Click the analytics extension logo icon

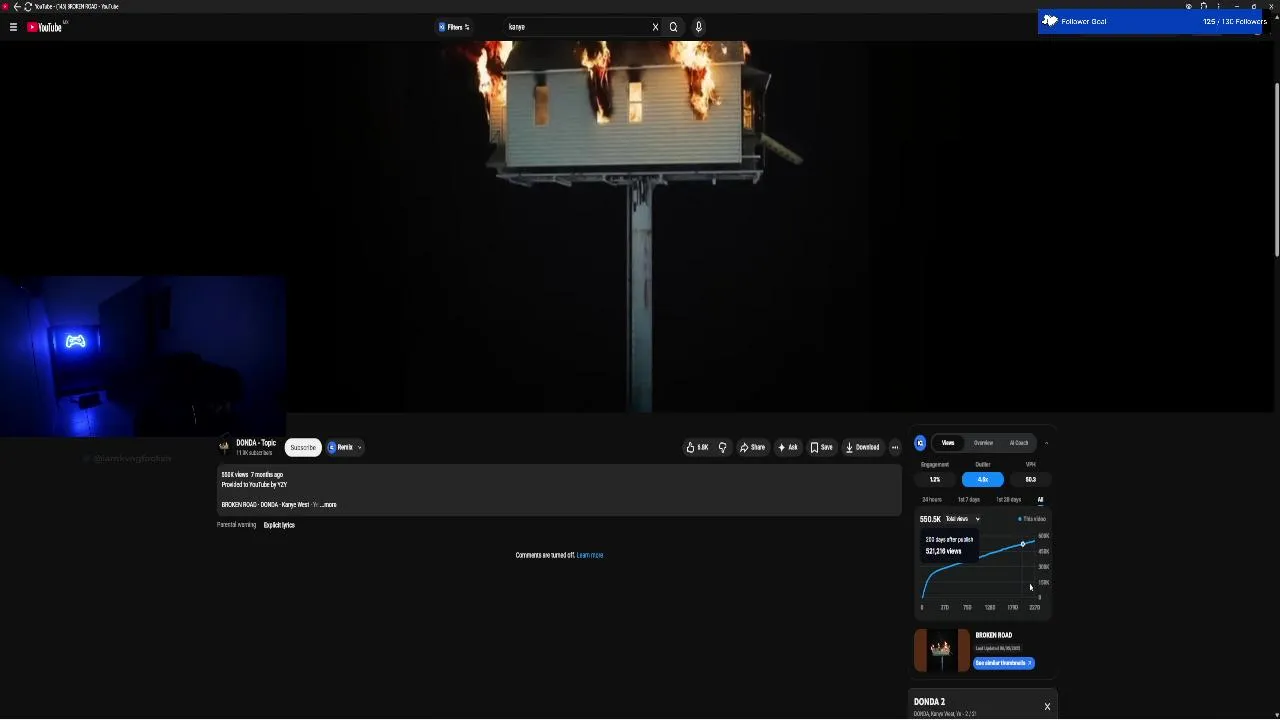click(x=920, y=443)
